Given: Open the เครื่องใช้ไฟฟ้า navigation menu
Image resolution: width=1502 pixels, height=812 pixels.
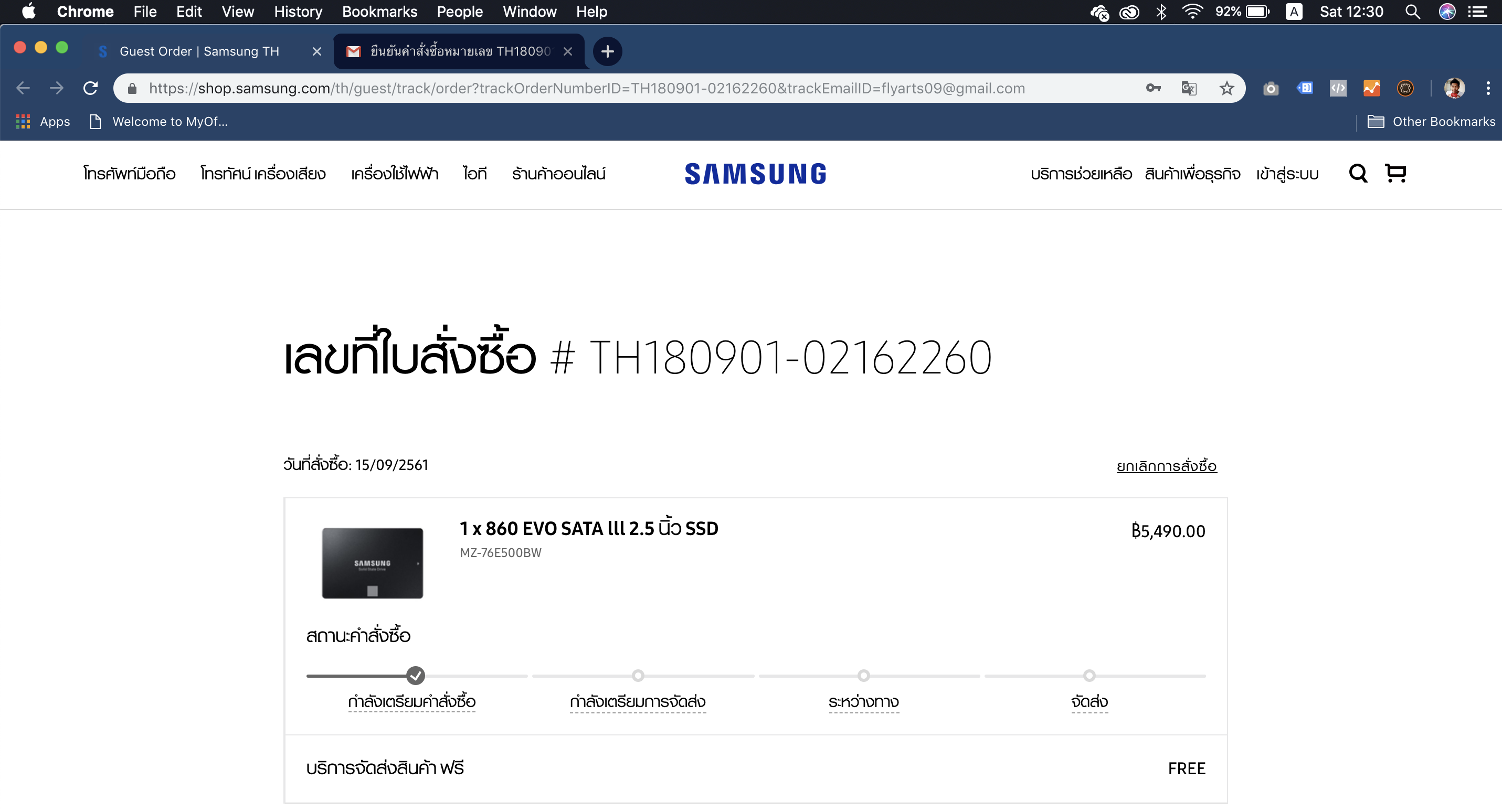Looking at the screenshot, I should tap(394, 173).
